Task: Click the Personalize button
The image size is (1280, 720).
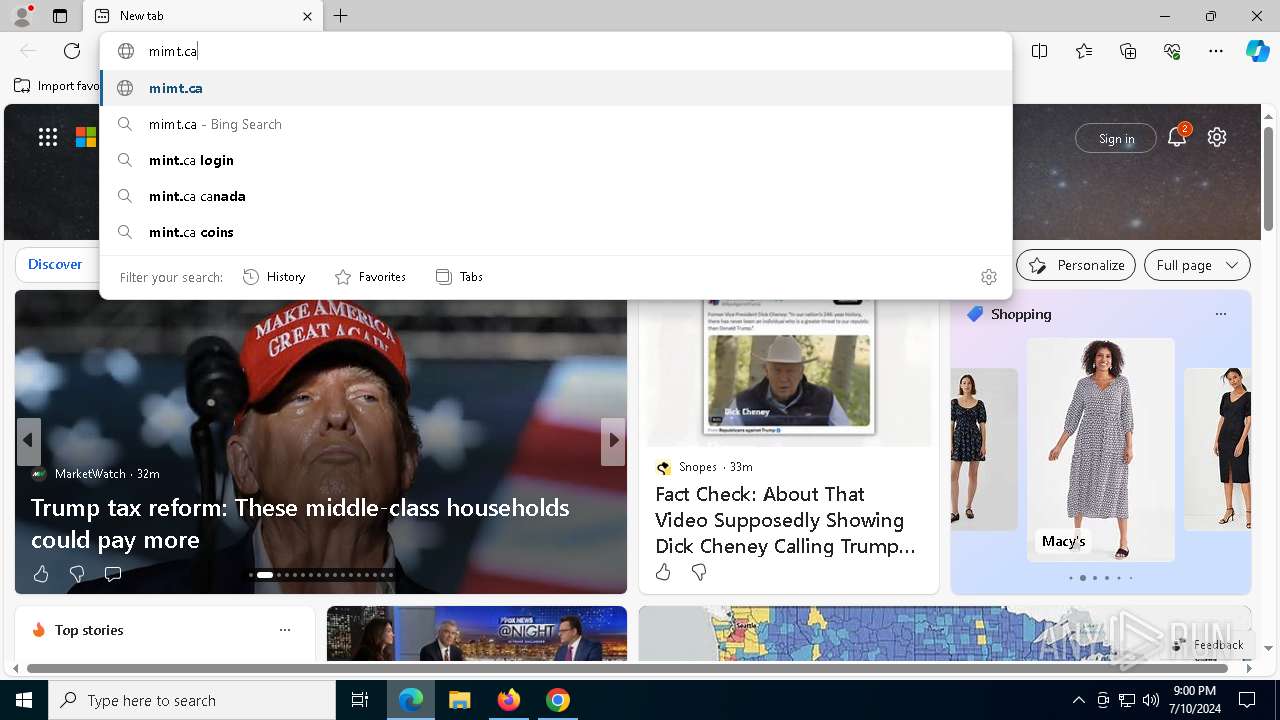Action: [x=1076, y=265]
